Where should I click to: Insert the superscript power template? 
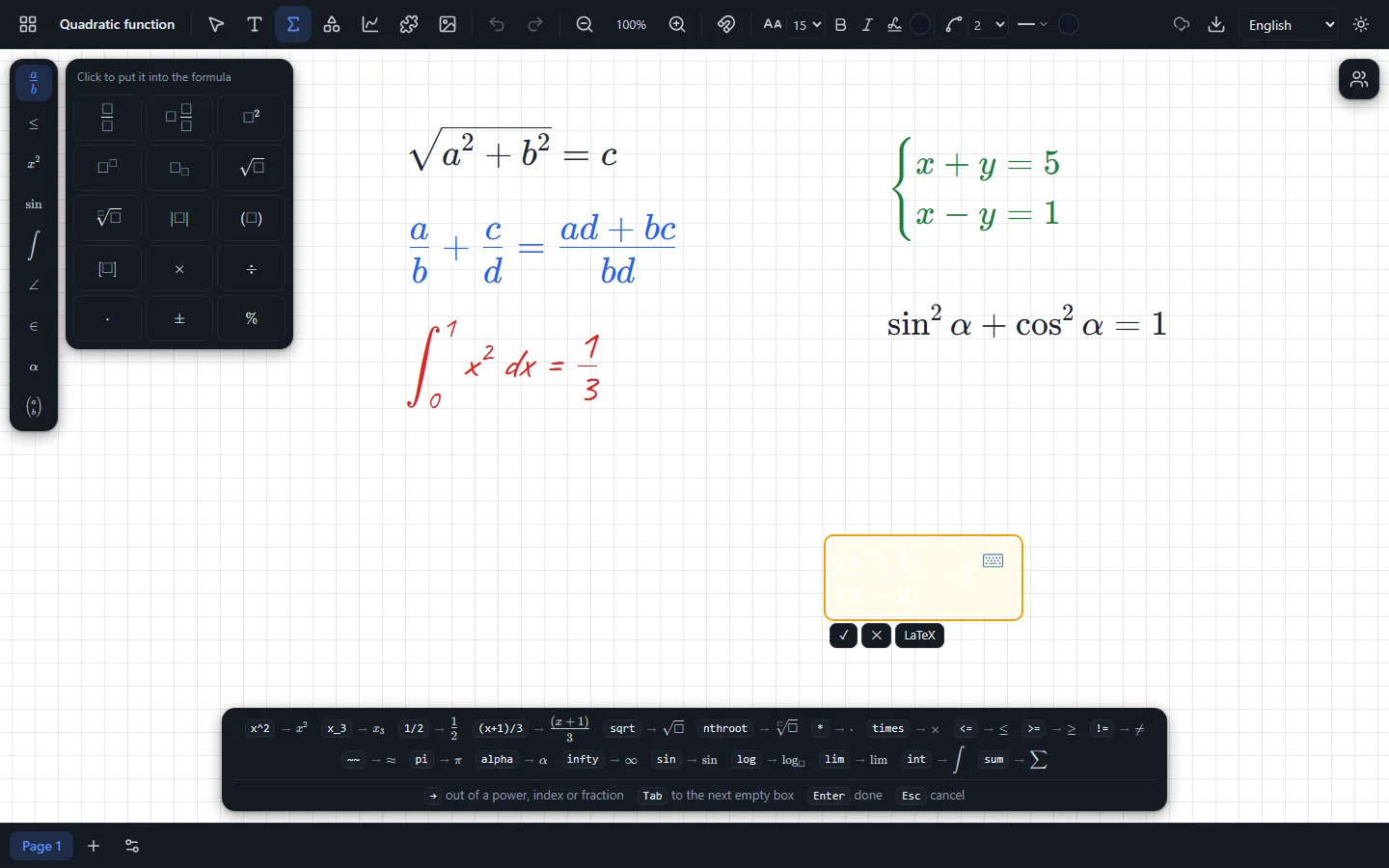(107, 168)
